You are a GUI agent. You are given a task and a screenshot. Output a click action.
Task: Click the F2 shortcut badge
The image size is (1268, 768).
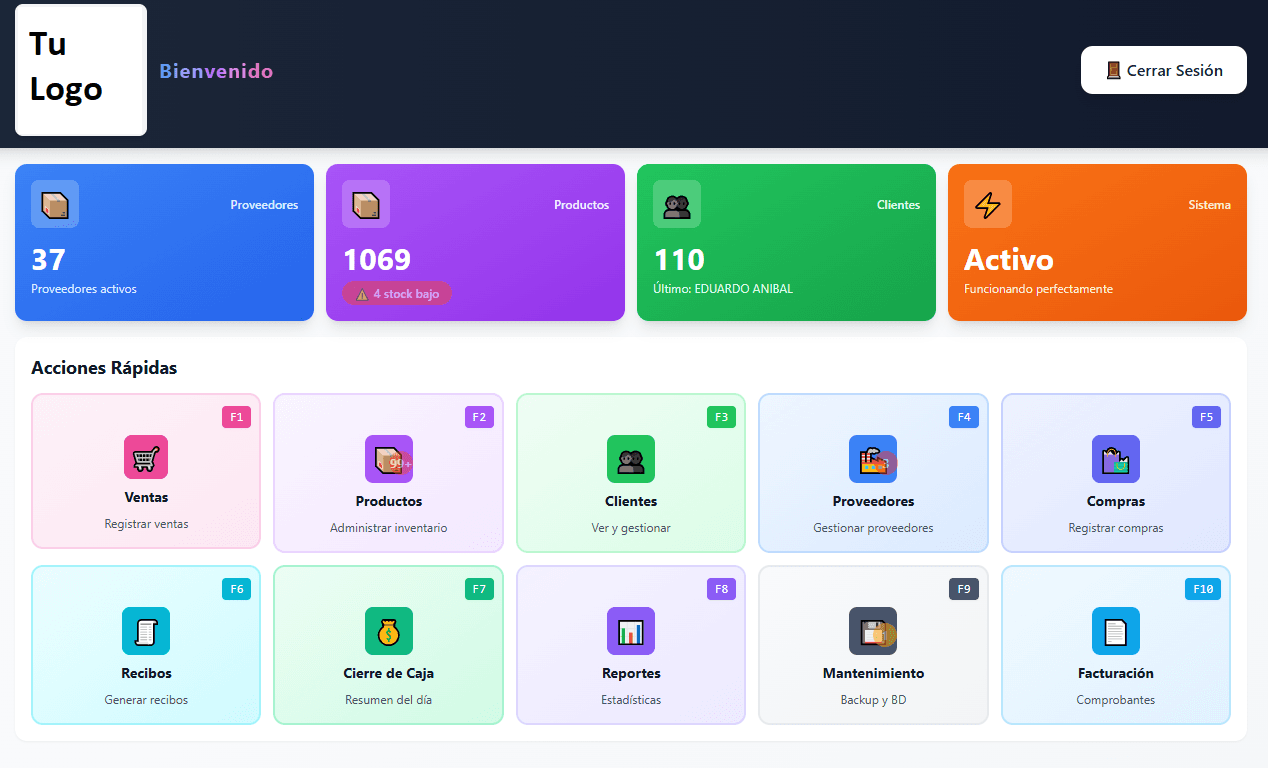pos(479,417)
